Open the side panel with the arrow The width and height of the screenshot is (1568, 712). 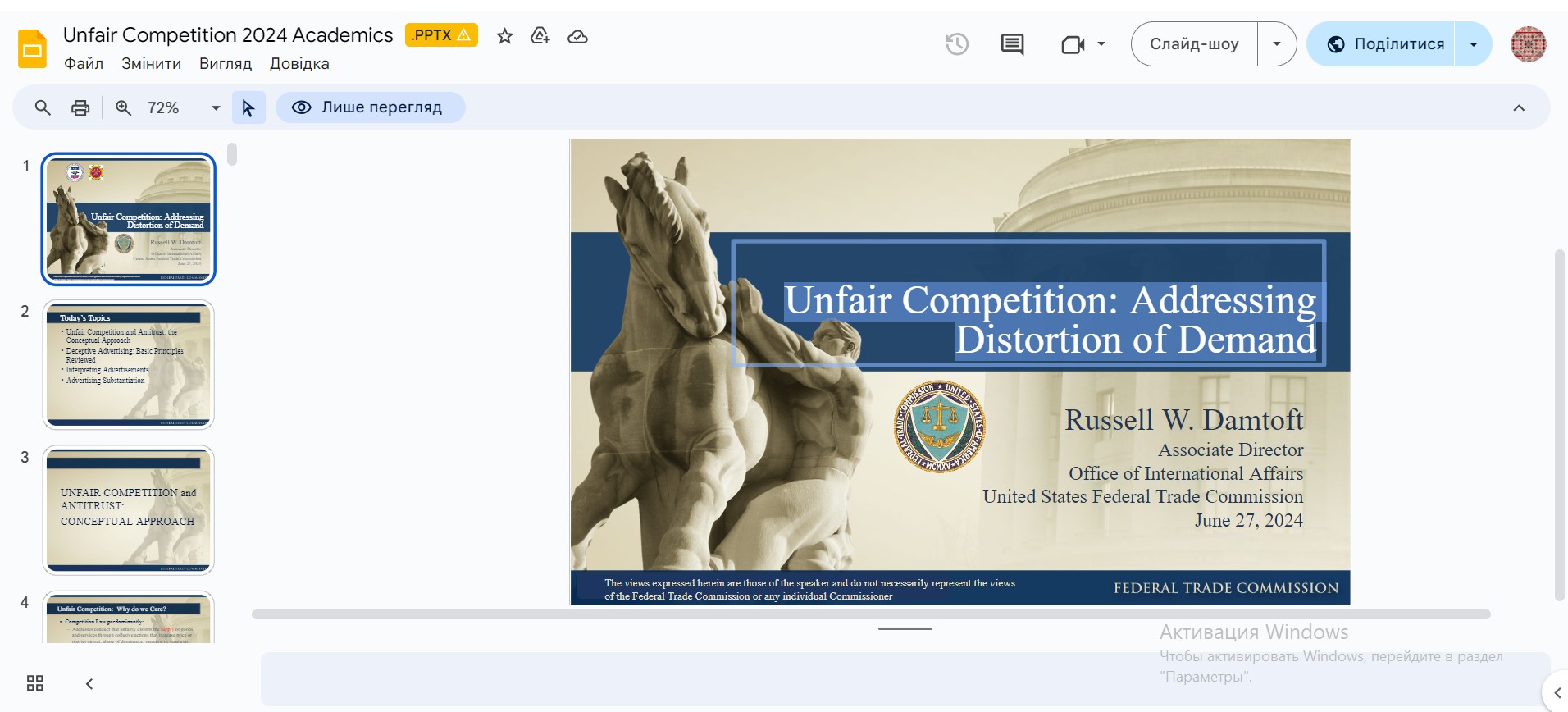(x=1556, y=694)
